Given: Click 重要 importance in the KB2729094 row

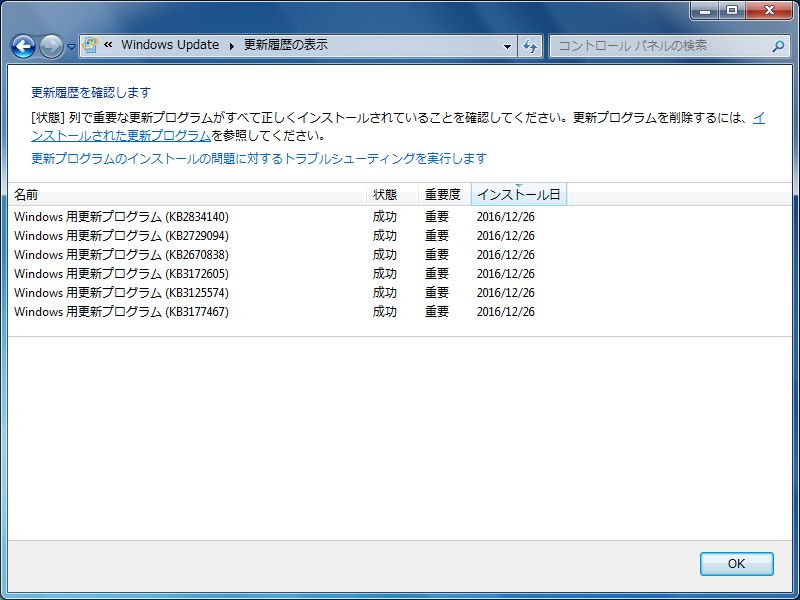Looking at the screenshot, I should 437,236.
